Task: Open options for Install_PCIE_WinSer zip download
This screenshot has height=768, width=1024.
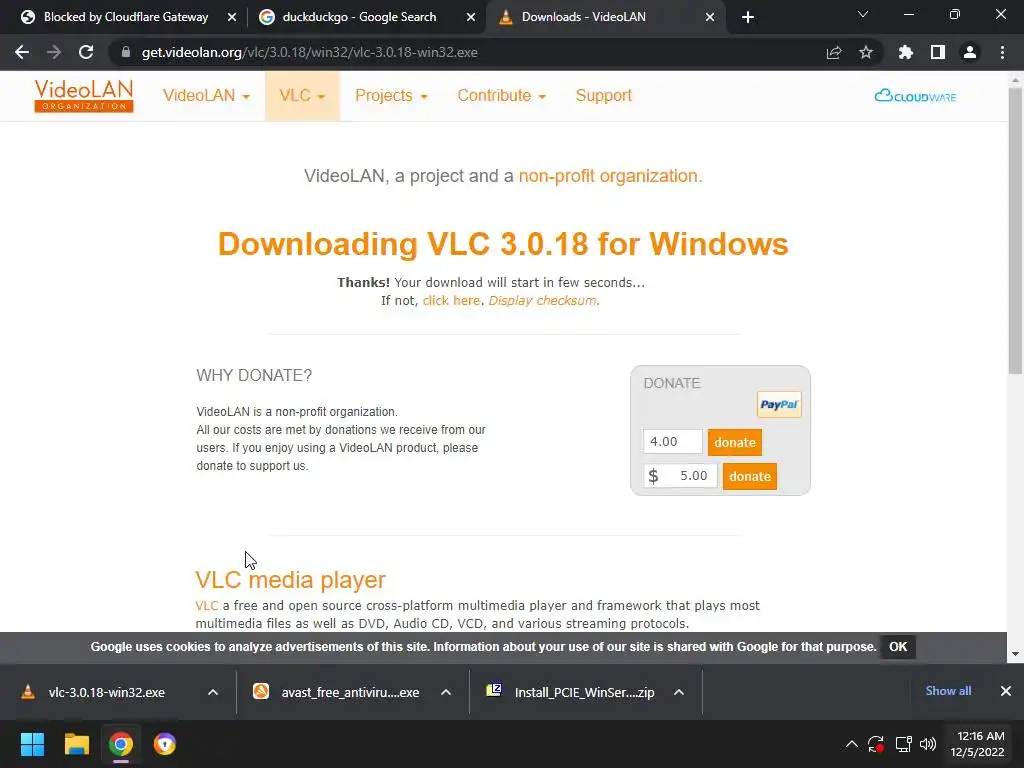Action: coord(679,692)
